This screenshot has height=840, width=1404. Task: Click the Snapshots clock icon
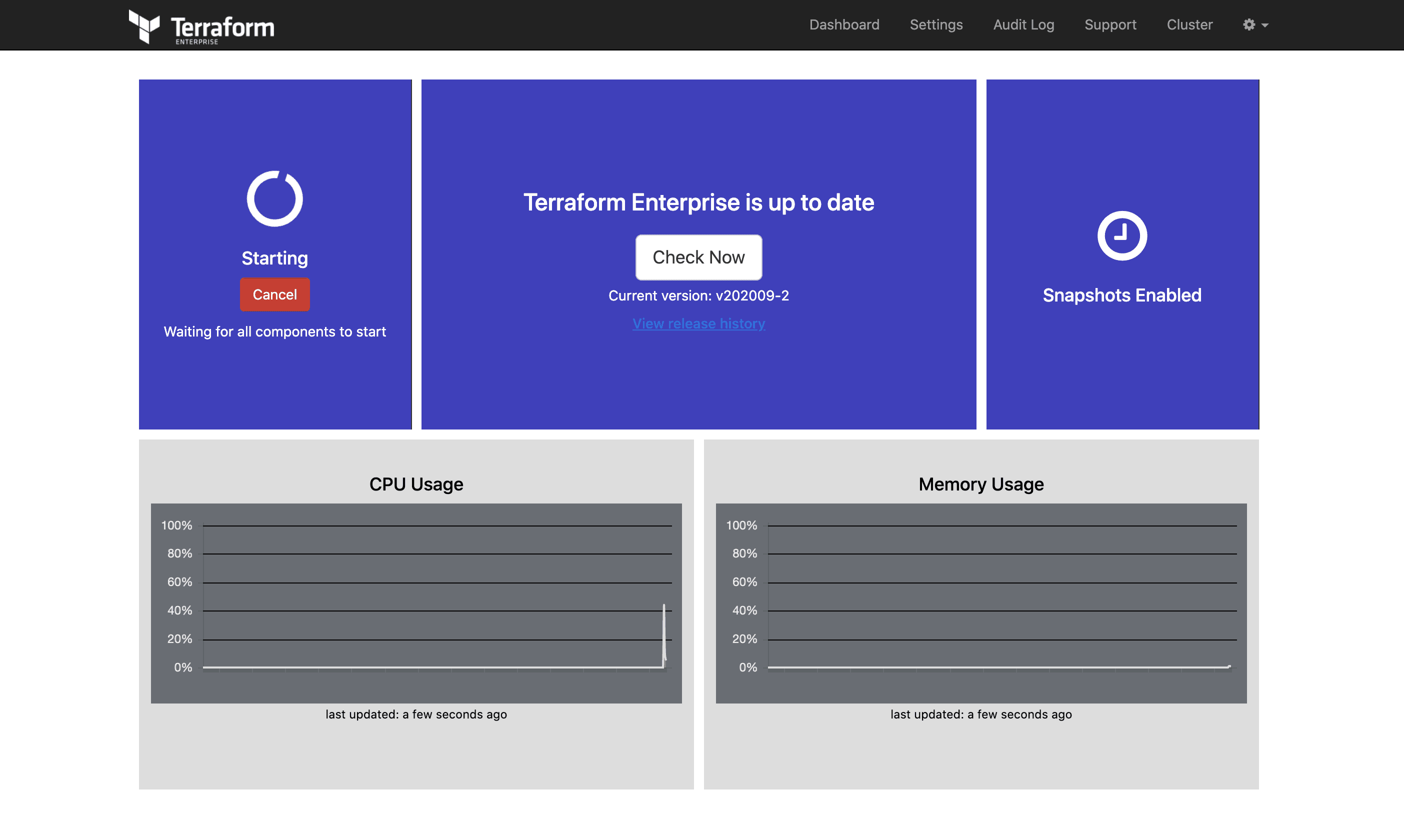tap(1121, 235)
